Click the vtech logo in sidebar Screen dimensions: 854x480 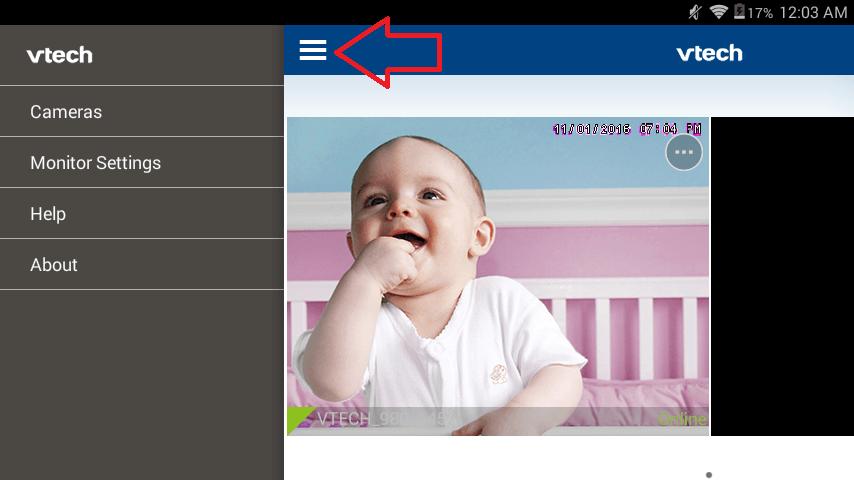pos(59,55)
